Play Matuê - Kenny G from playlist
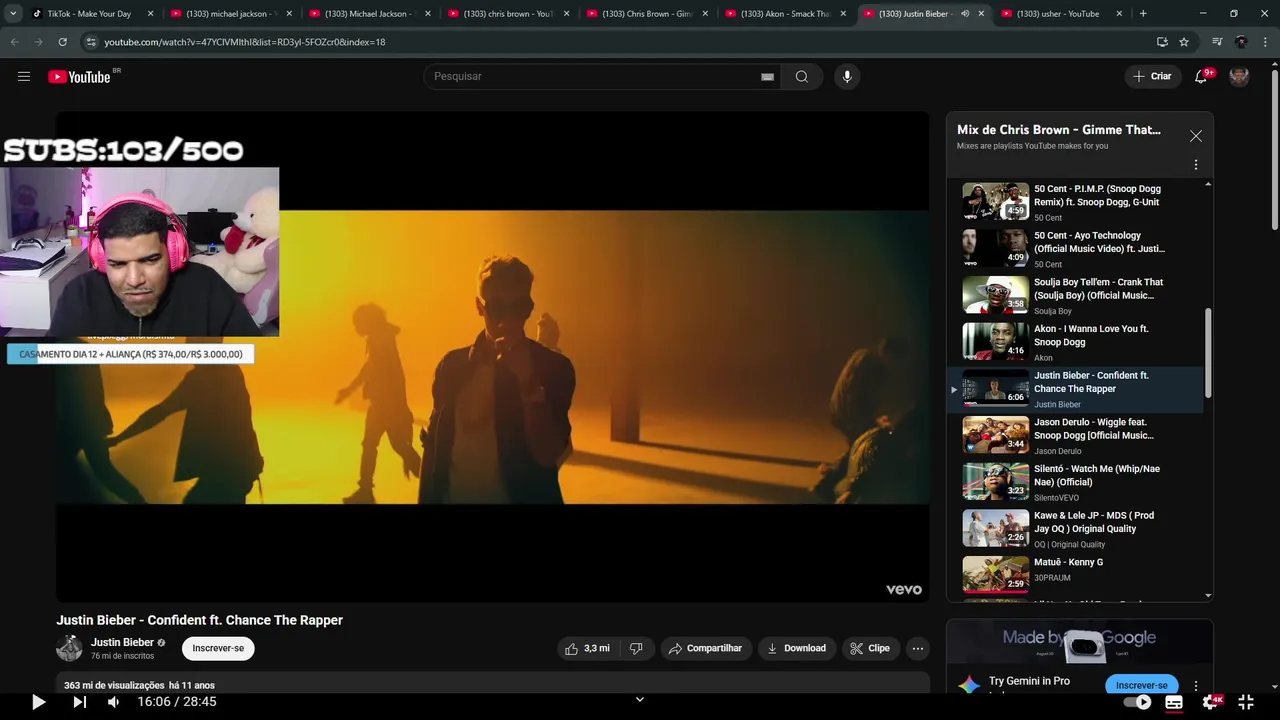1280x720 pixels. (x=1076, y=576)
